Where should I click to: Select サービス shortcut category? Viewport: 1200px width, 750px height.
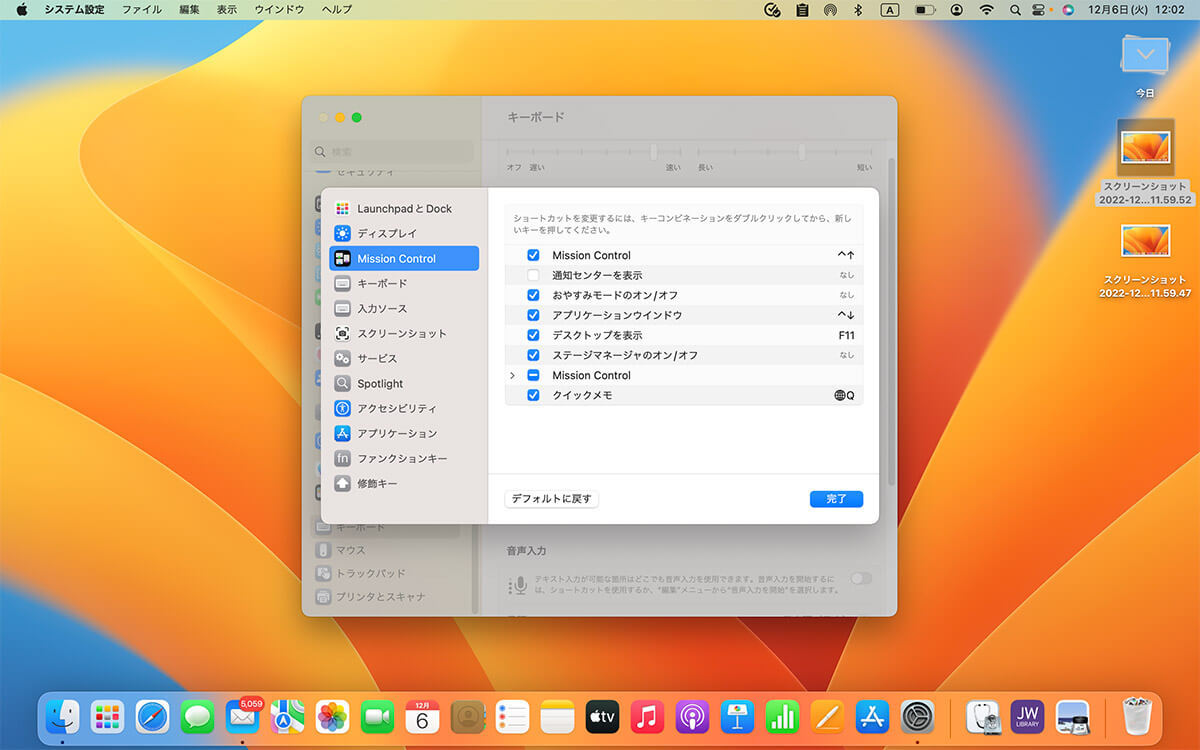[404, 359]
